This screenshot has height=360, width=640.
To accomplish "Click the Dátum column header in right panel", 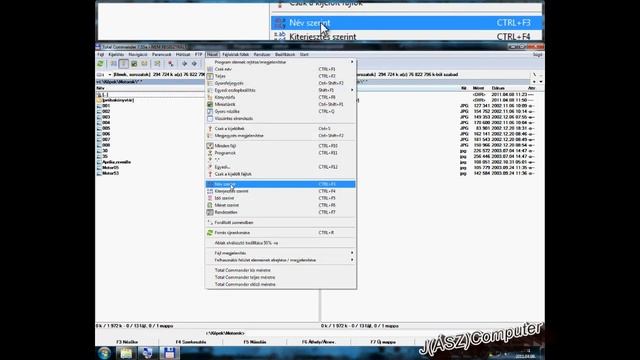I will coord(498,88).
